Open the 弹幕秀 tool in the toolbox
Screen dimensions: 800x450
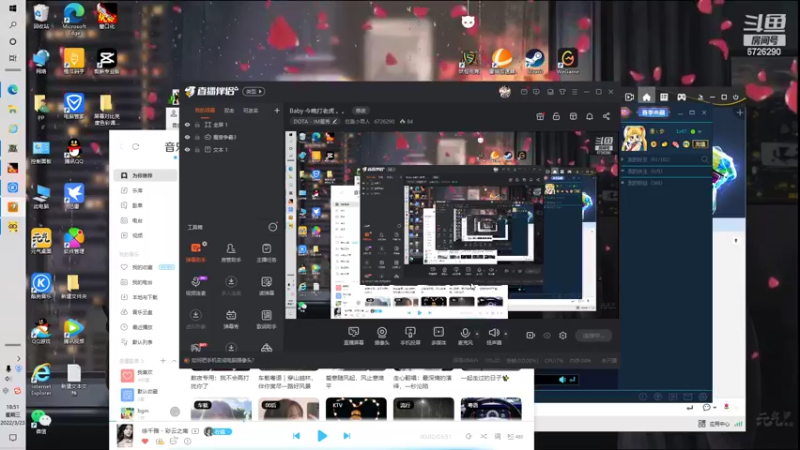231,319
